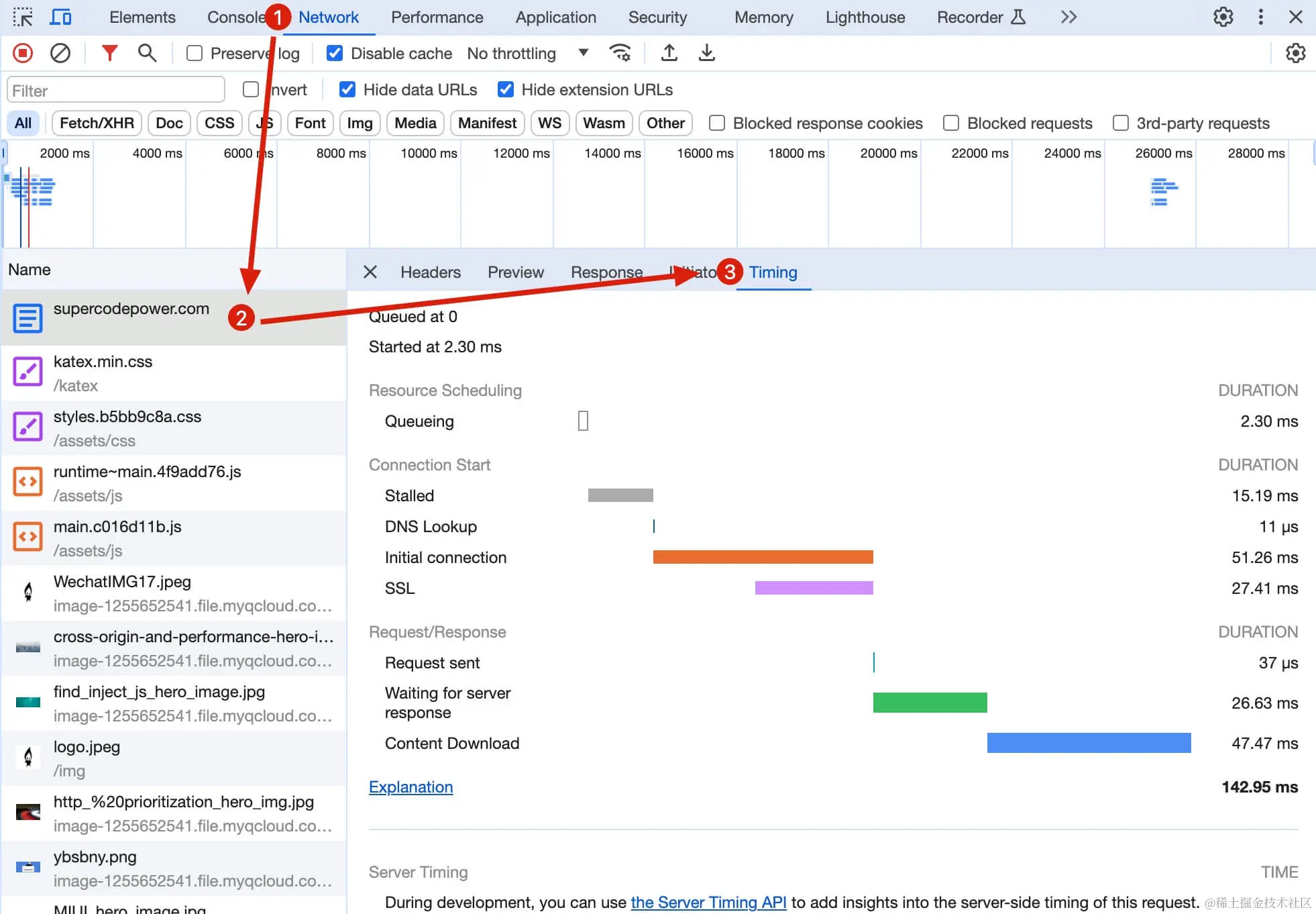Image resolution: width=1316 pixels, height=914 pixels.
Task: Filter requests by Img type
Action: coord(360,123)
